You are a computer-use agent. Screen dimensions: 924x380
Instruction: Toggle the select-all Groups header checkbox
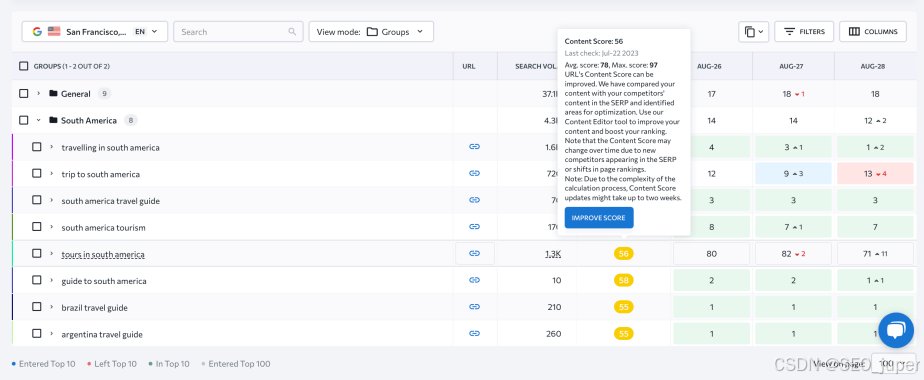point(24,66)
